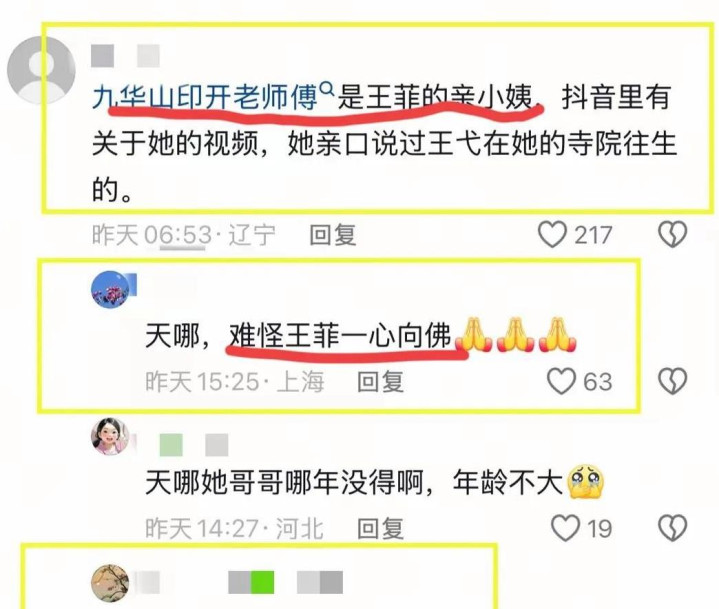Image resolution: width=719 pixels, height=609 pixels.
Task: Like the comment with 19 likes
Action: point(565,528)
